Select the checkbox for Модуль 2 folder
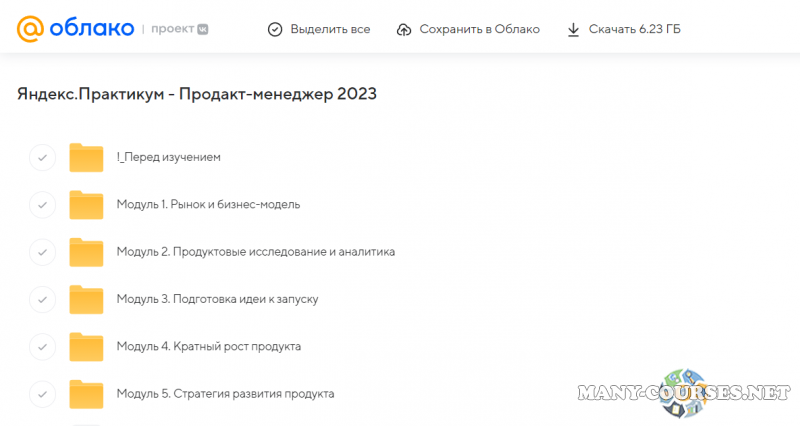Viewport: 800px width, 426px height. [42, 252]
